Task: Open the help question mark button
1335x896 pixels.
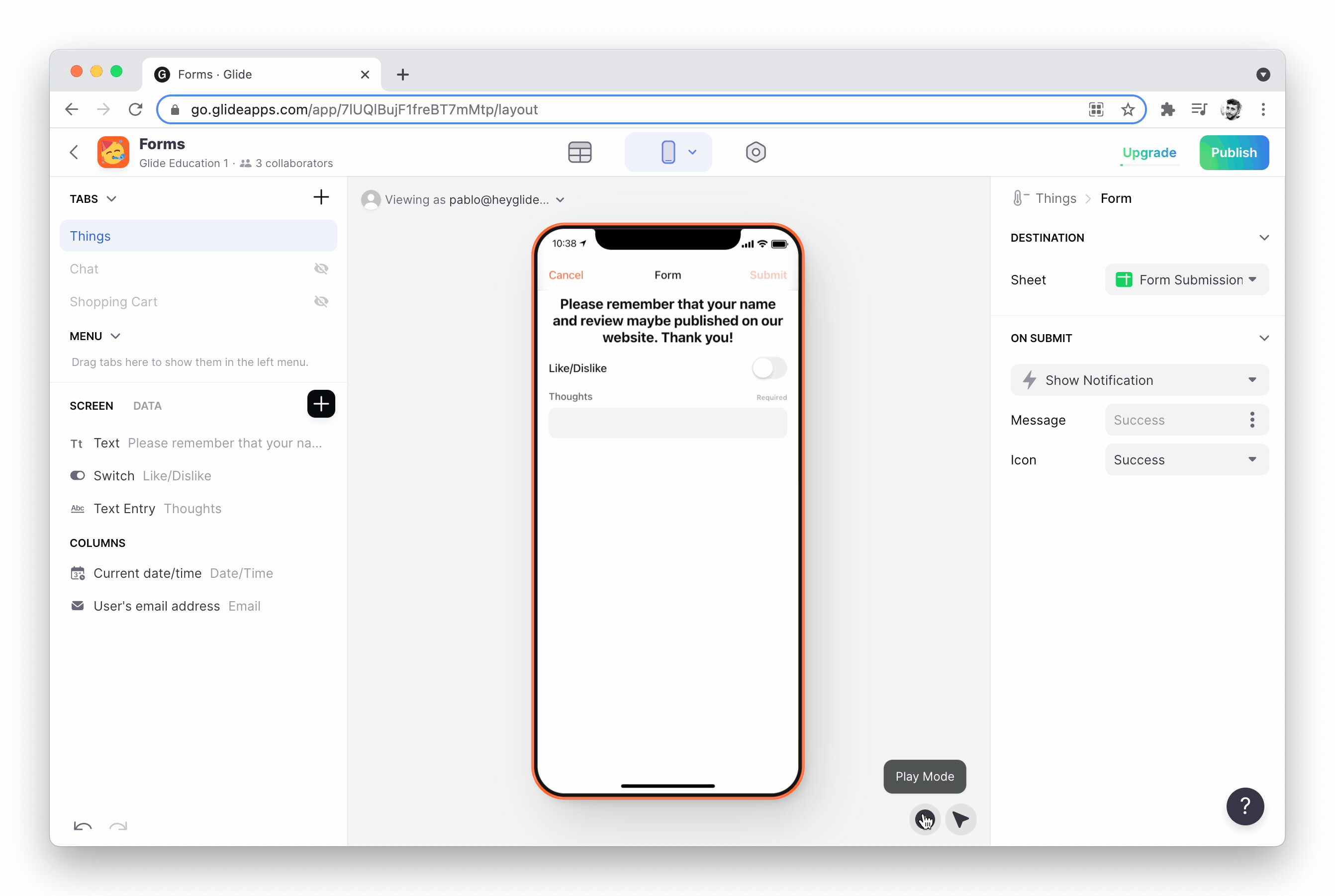Action: [x=1244, y=806]
